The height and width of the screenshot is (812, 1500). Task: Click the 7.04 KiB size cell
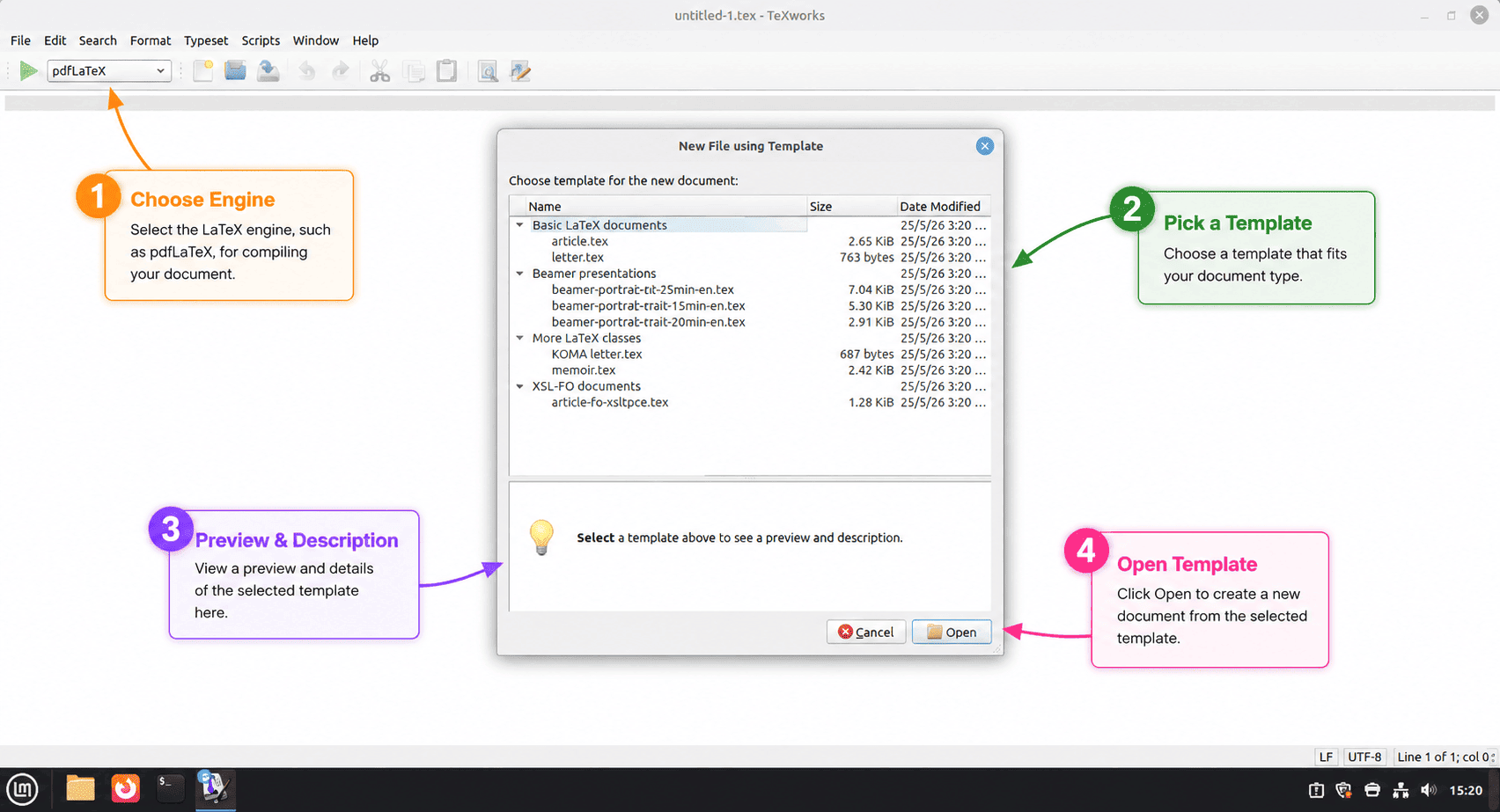(x=871, y=289)
